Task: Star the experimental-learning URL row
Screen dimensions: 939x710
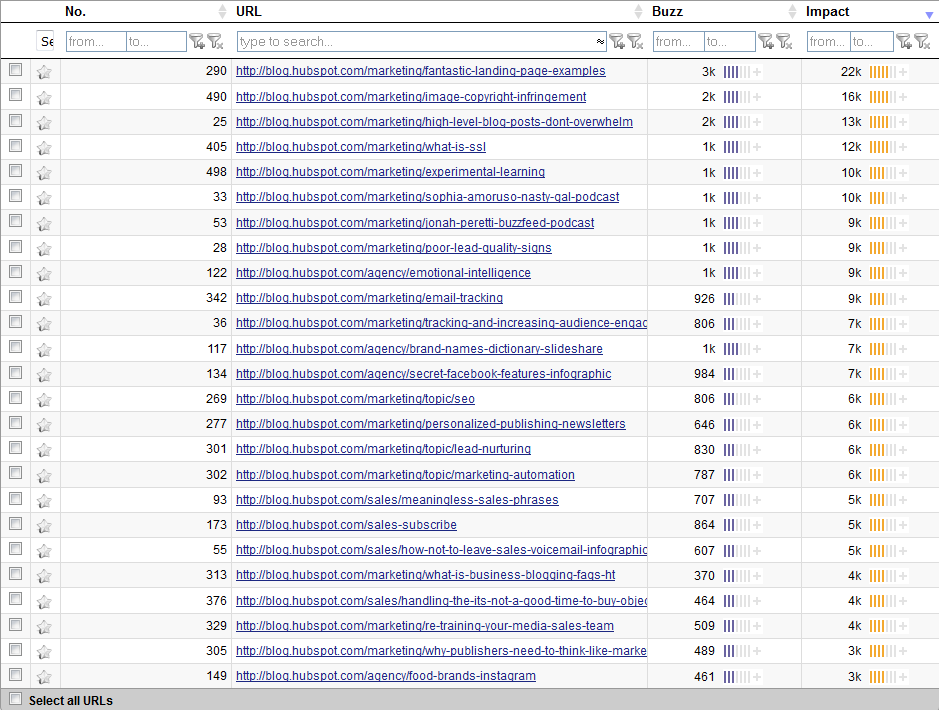Action: [44, 173]
